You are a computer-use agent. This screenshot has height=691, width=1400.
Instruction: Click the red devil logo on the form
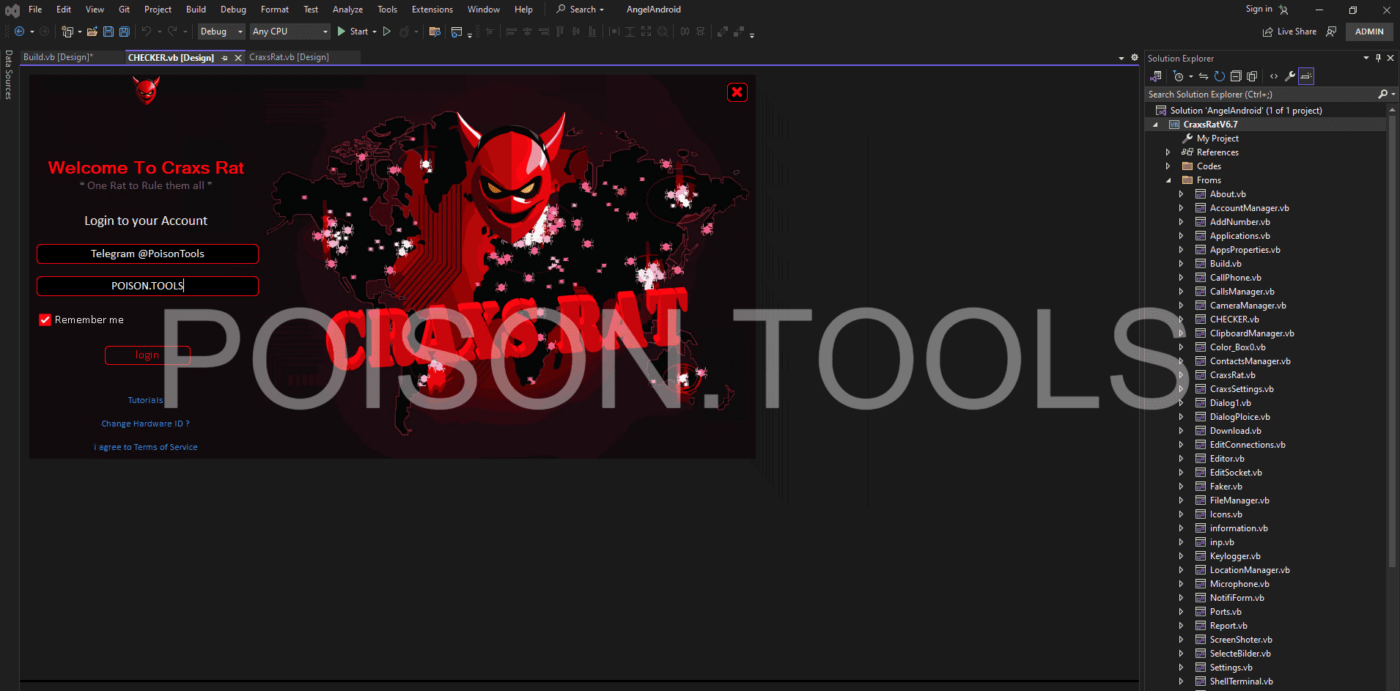(146, 91)
